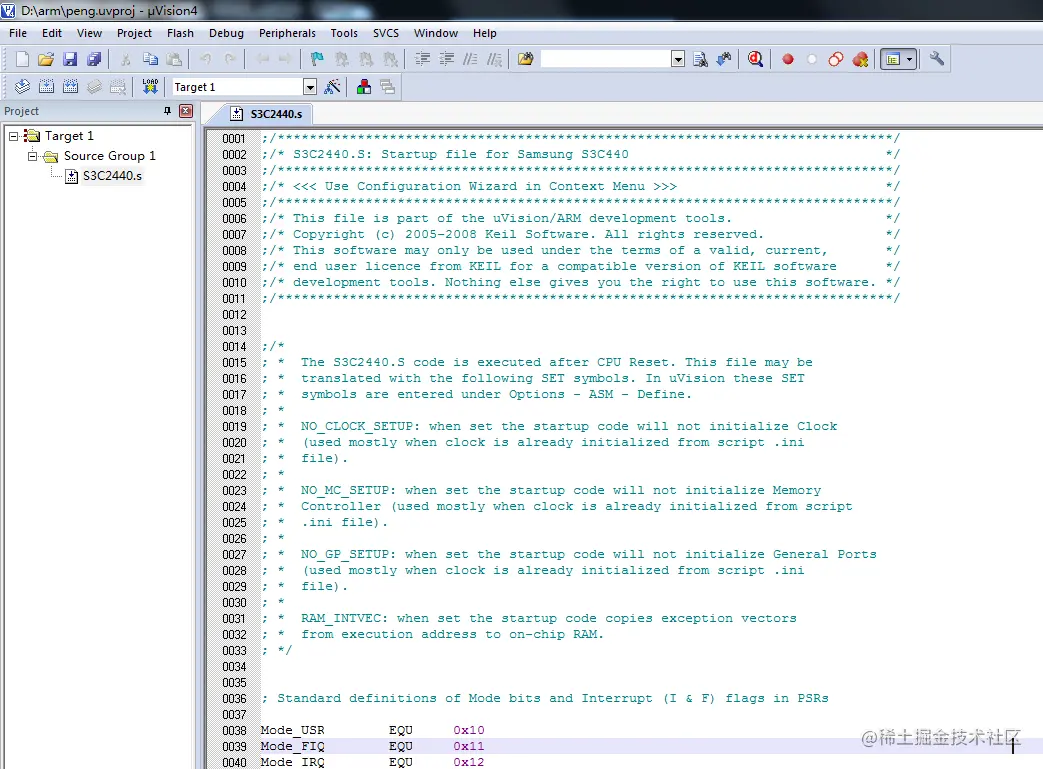
Task: Navigate backwards with the left arrow
Action: pyautogui.click(x=263, y=59)
